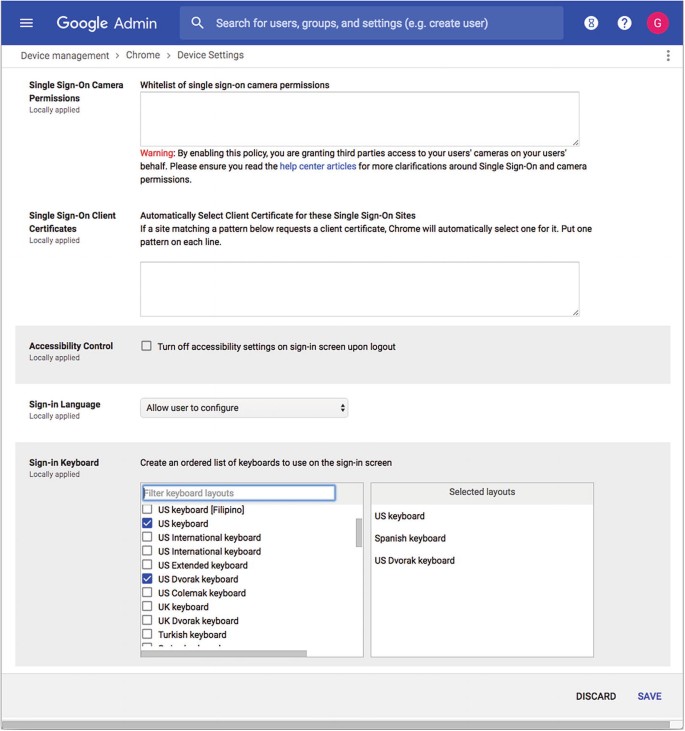The height and width of the screenshot is (731, 685).
Task: Open the help center articles link
Action: click(x=318, y=166)
